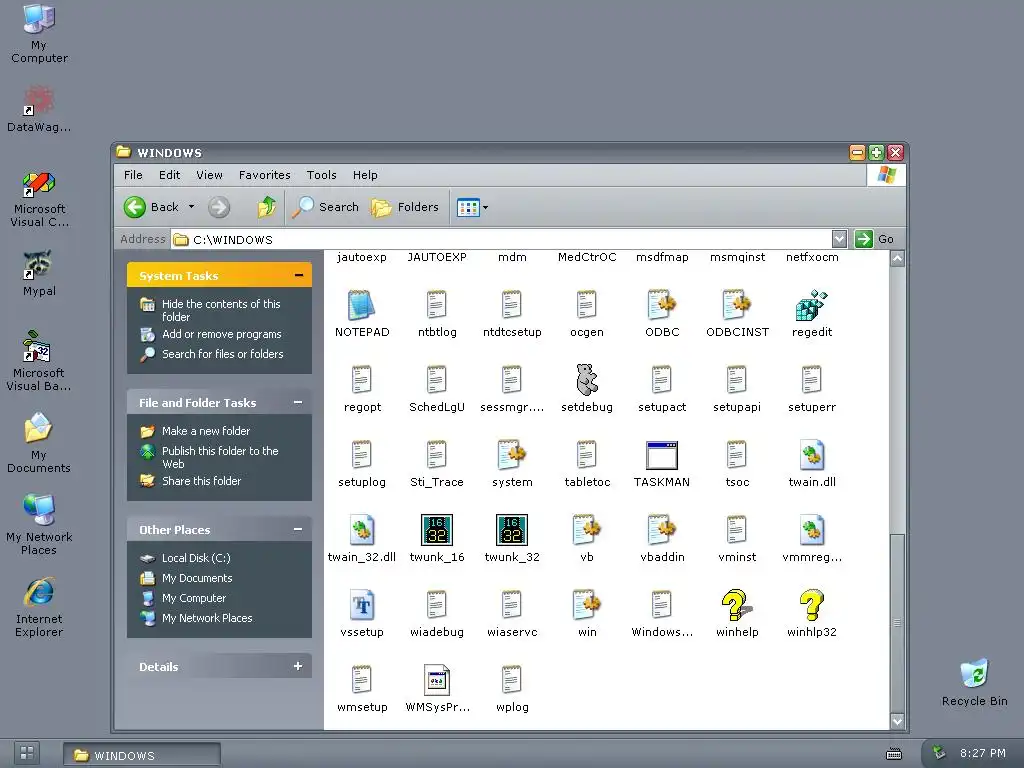Select the vbaddin settings file
The height and width of the screenshot is (768, 1024).
pyautogui.click(x=662, y=530)
